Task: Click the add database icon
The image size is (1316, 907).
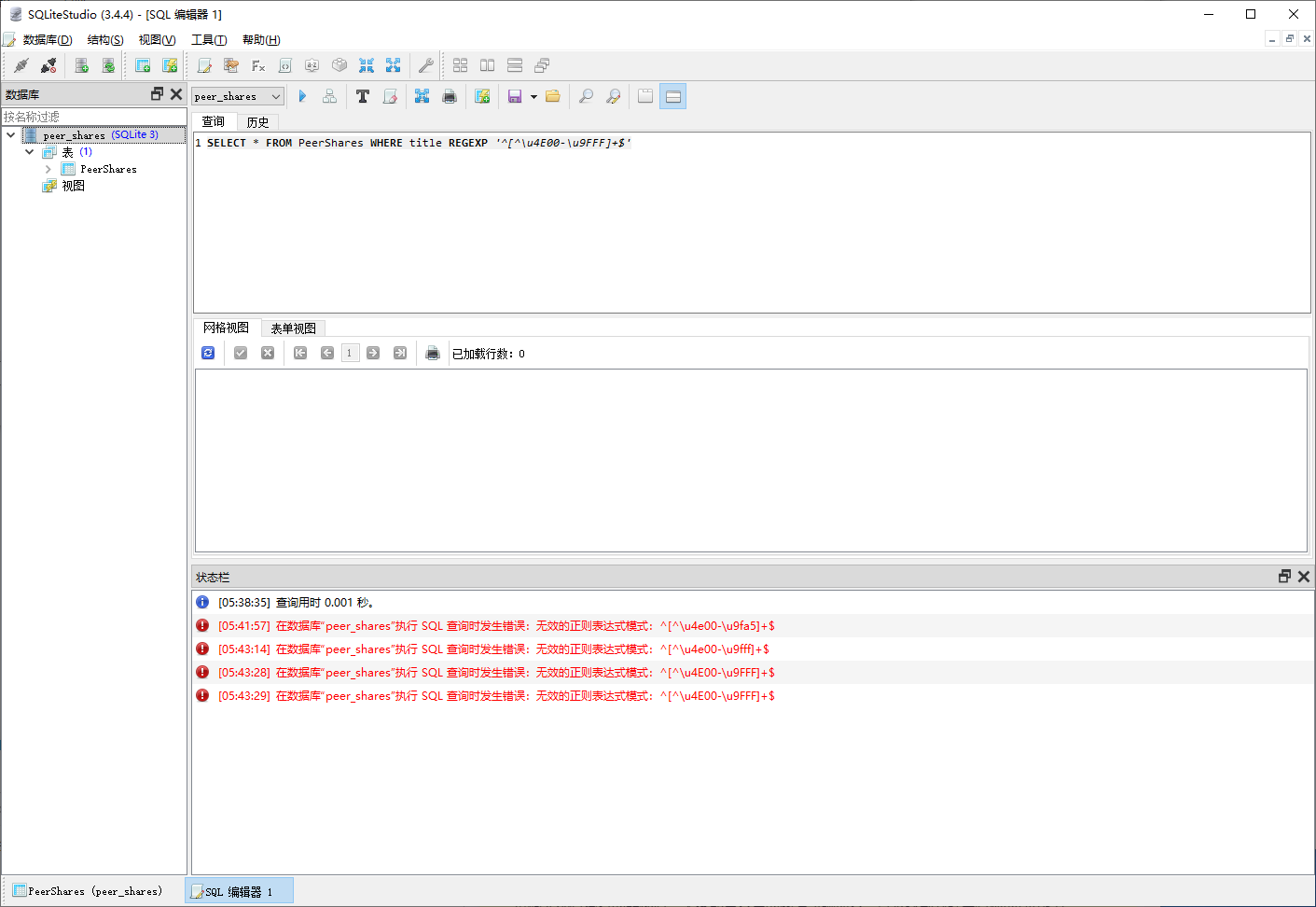Action: click(82, 65)
